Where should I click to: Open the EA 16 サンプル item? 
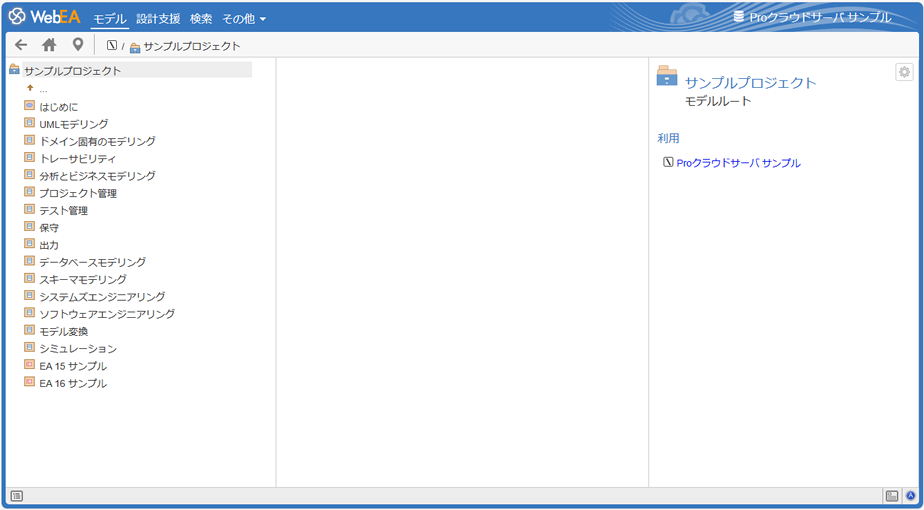(73, 383)
